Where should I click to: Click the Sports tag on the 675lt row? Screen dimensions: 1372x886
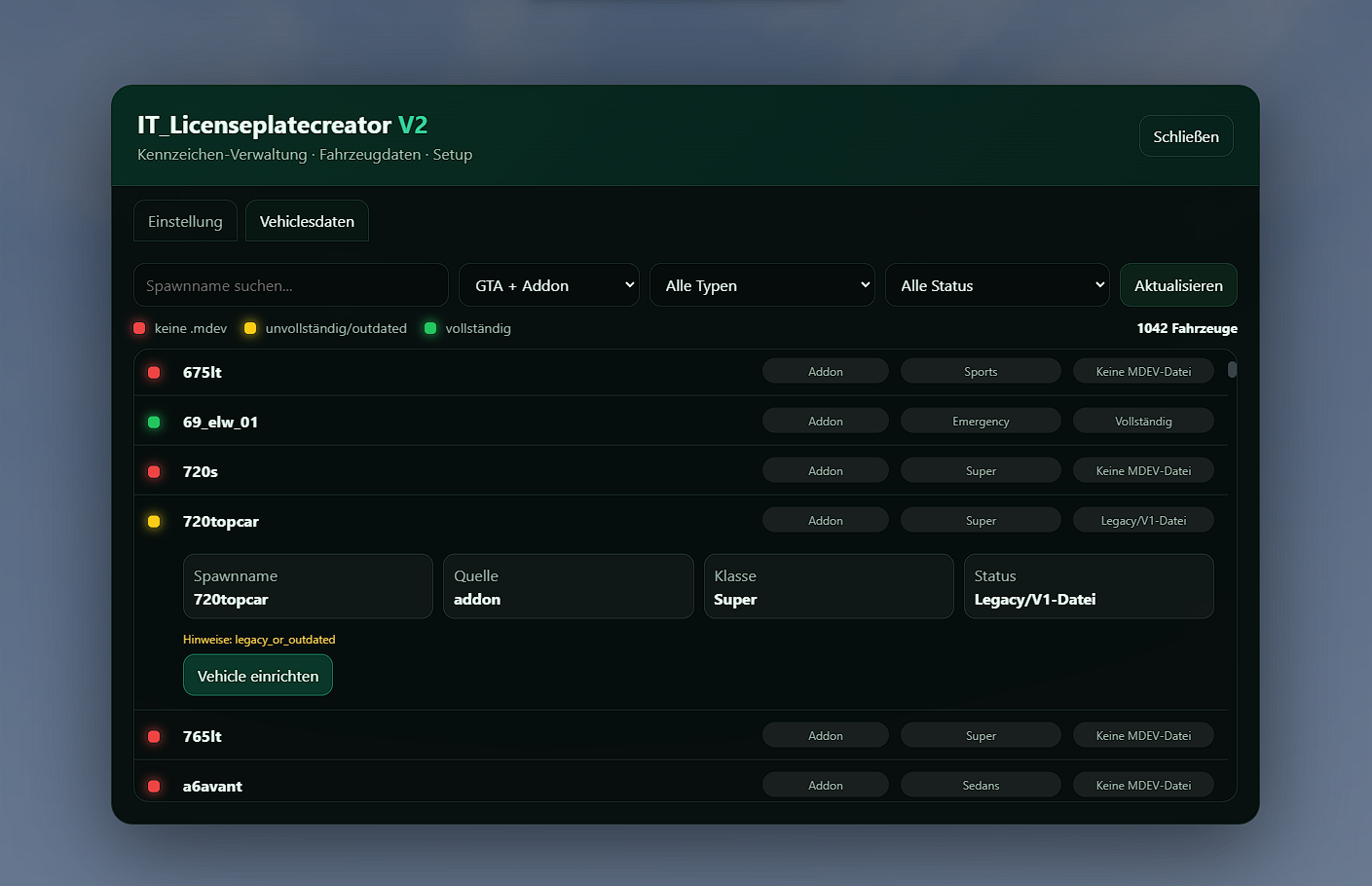pyautogui.click(x=981, y=372)
